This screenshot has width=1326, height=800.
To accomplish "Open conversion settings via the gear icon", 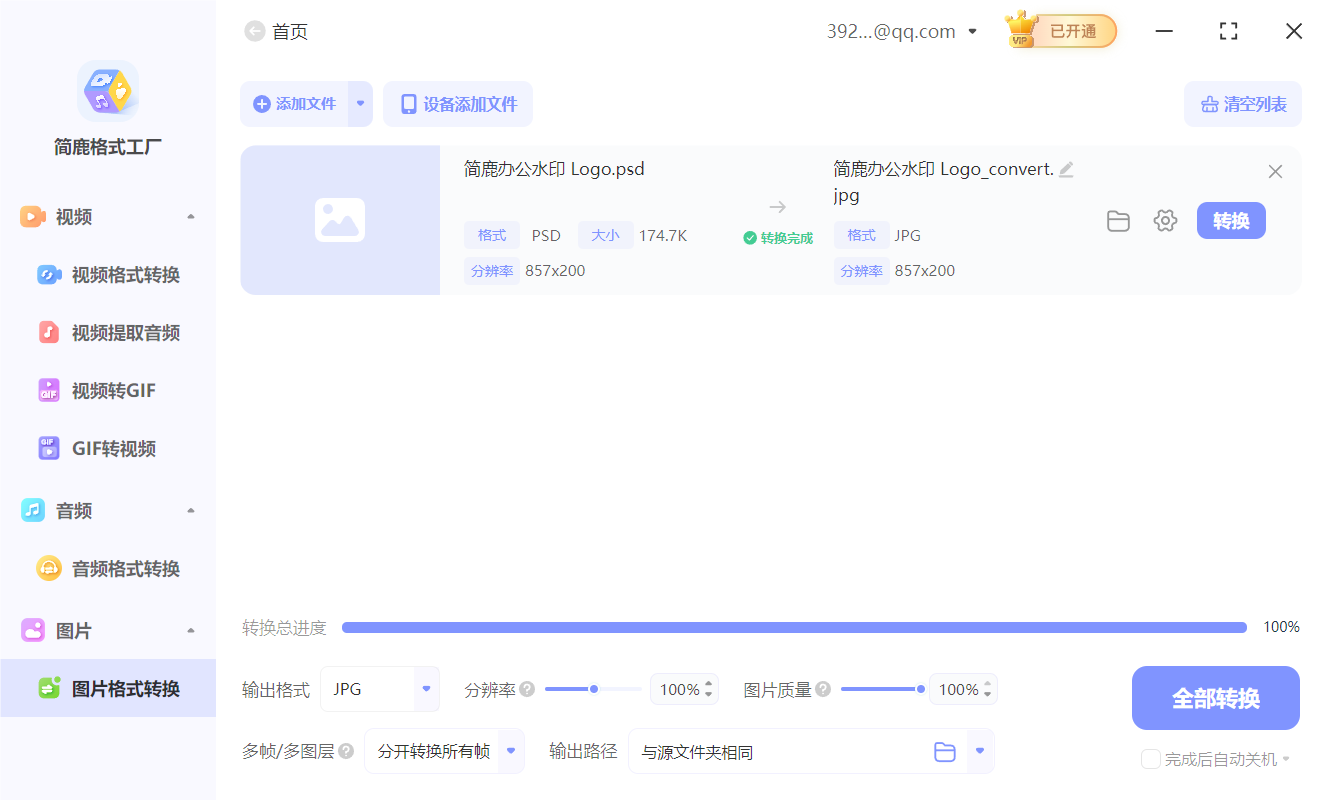I will pyautogui.click(x=1165, y=220).
